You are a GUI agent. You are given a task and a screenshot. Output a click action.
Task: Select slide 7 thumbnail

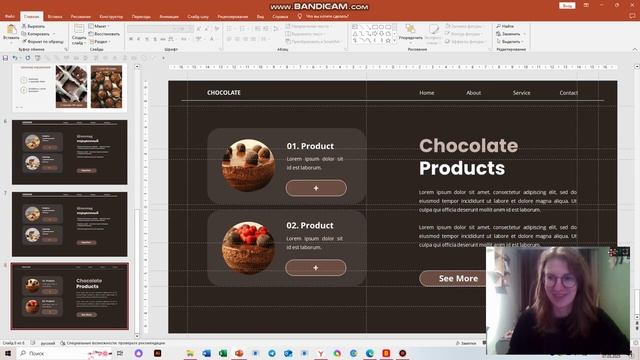pyautogui.click(x=69, y=224)
